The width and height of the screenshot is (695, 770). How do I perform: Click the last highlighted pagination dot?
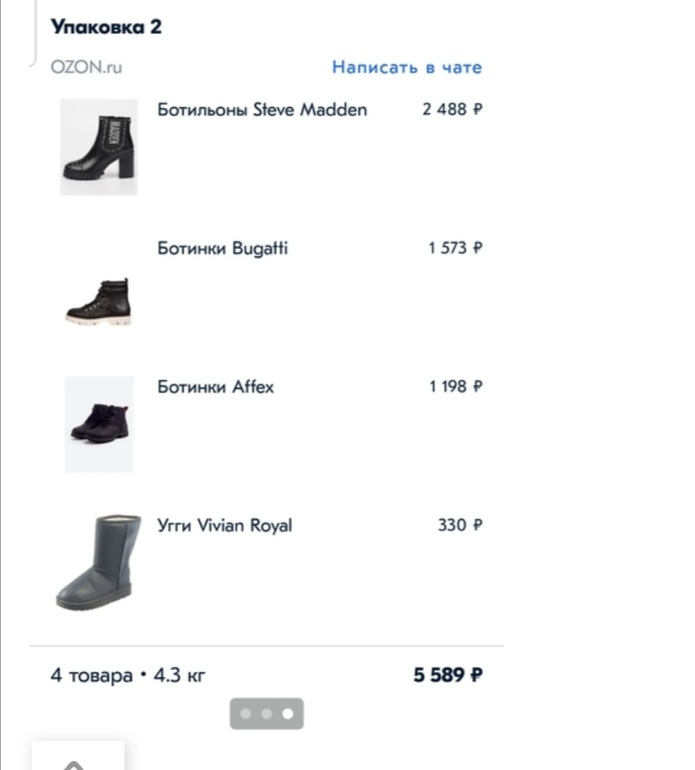[x=287, y=714]
